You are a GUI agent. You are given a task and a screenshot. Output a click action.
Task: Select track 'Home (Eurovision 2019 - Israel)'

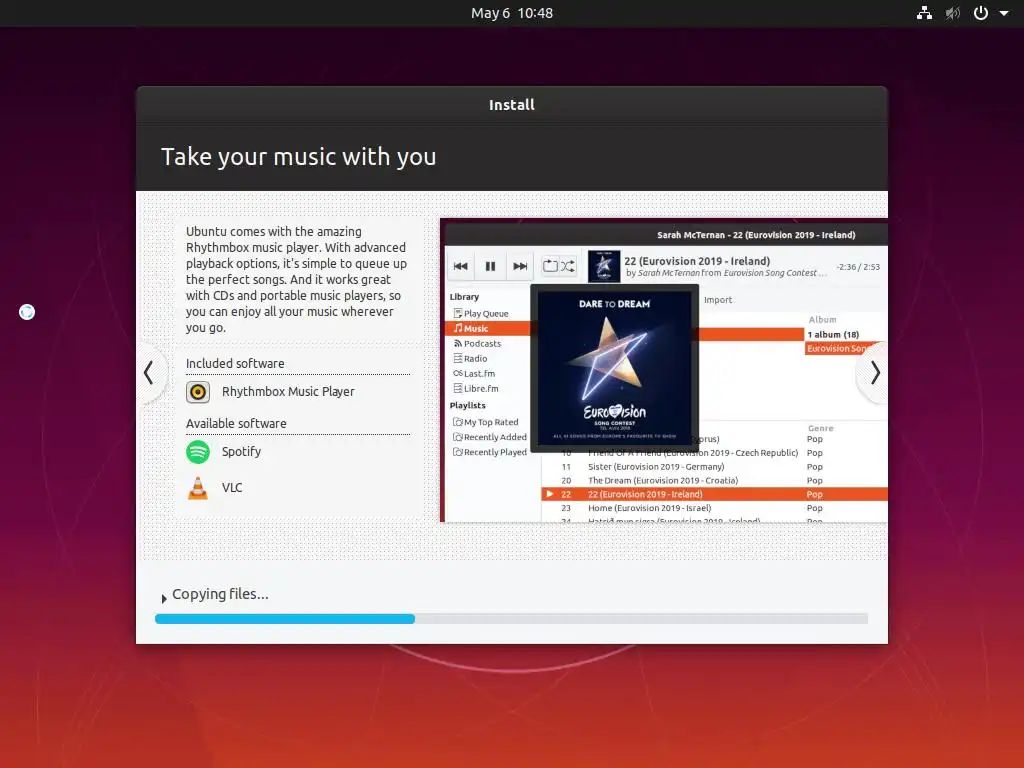tap(714, 508)
